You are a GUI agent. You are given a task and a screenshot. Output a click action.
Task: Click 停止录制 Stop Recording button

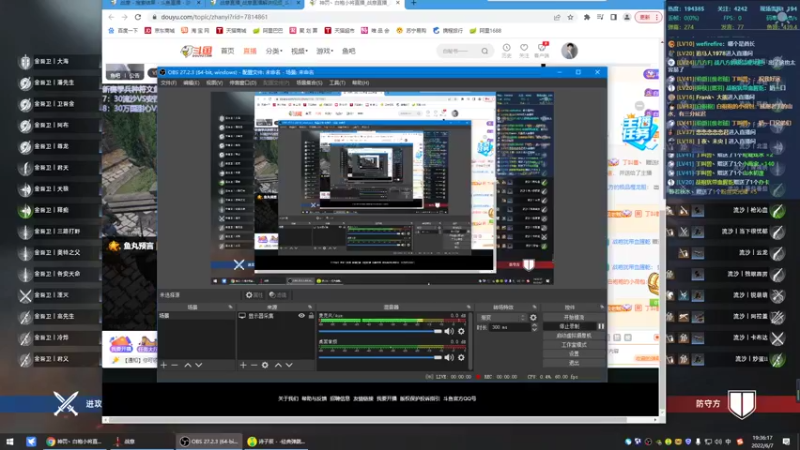(x=569, y=327)
